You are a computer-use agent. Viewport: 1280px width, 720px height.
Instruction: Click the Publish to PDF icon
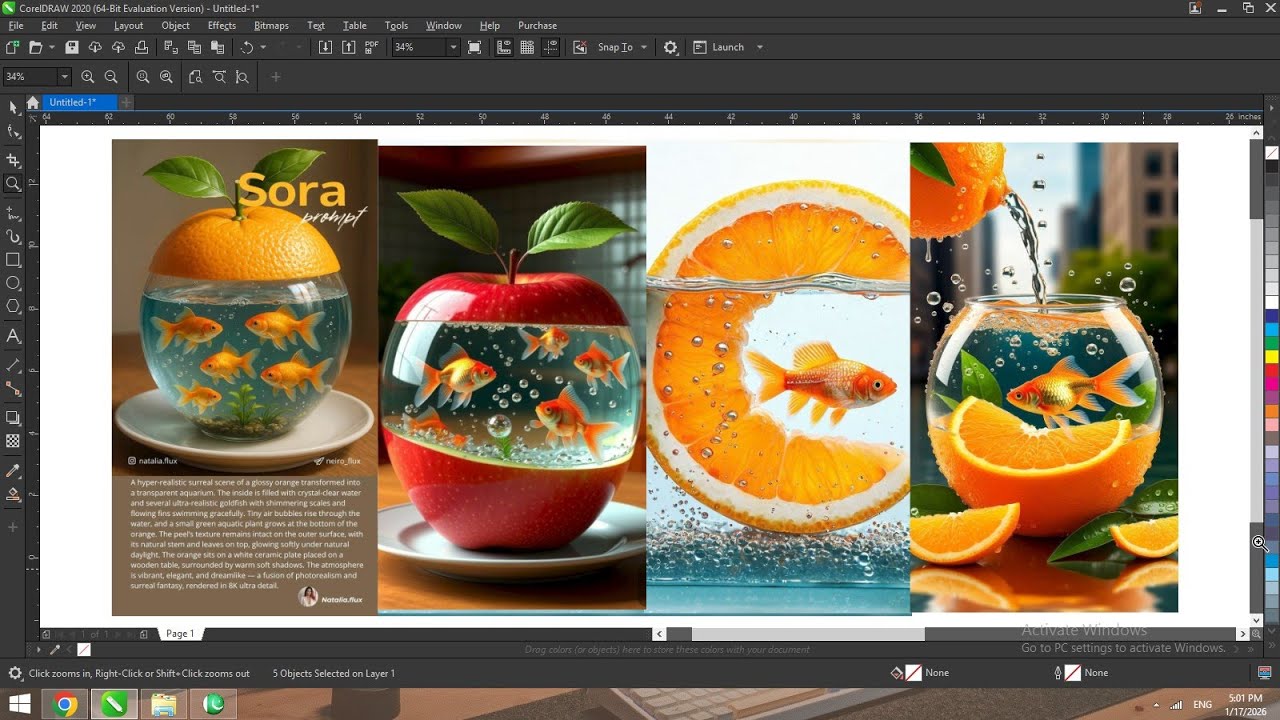point(372,47)
